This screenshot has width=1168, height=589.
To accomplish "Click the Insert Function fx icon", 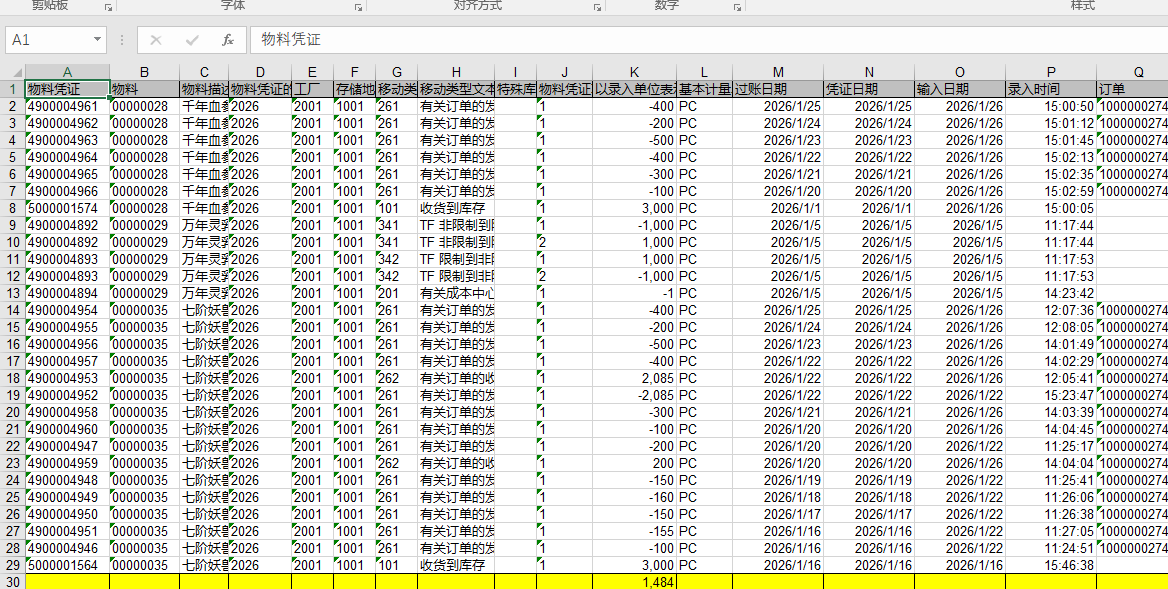I will coord(228,40).
